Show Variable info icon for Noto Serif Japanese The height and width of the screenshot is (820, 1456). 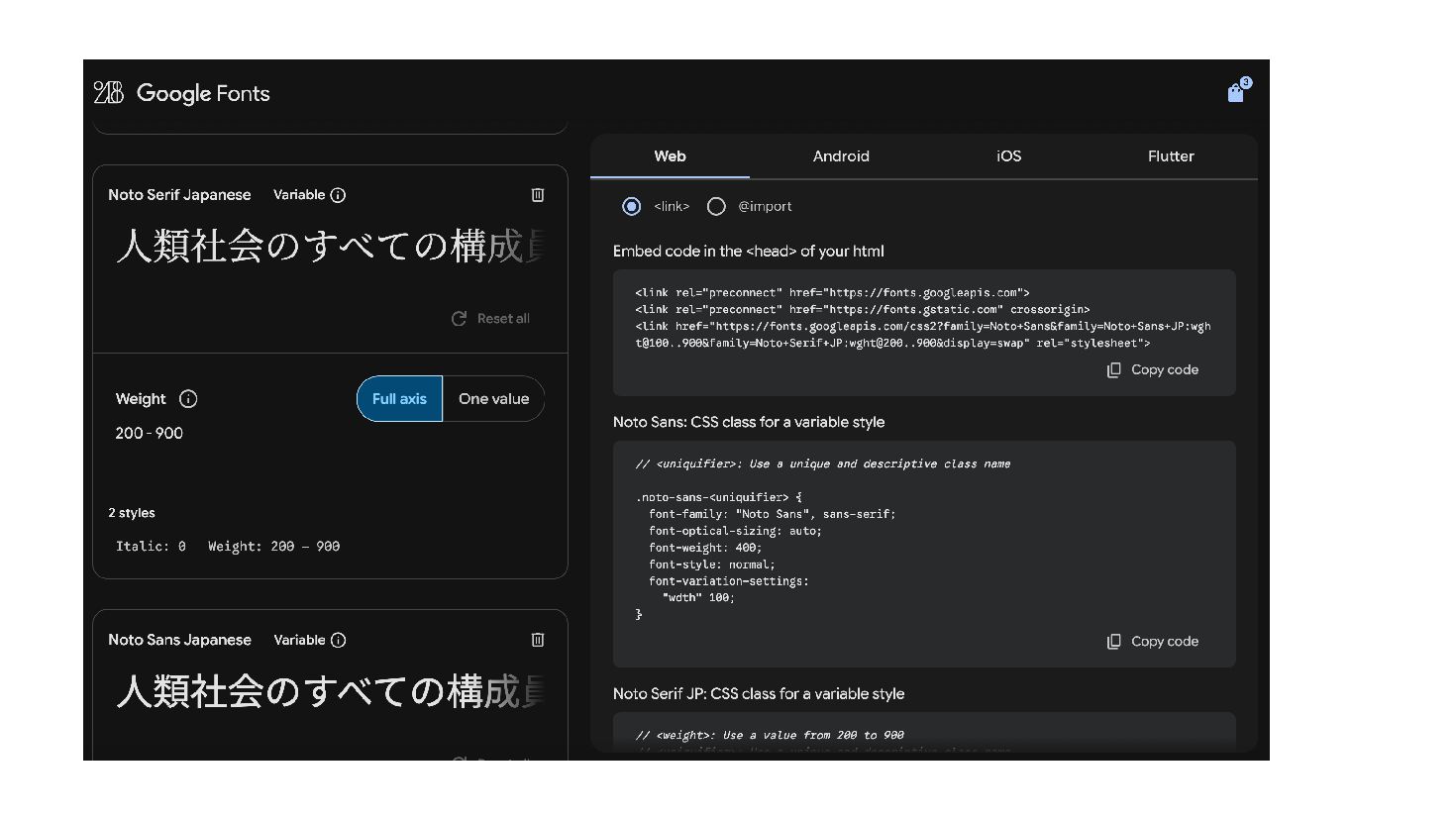pos(338,195)
